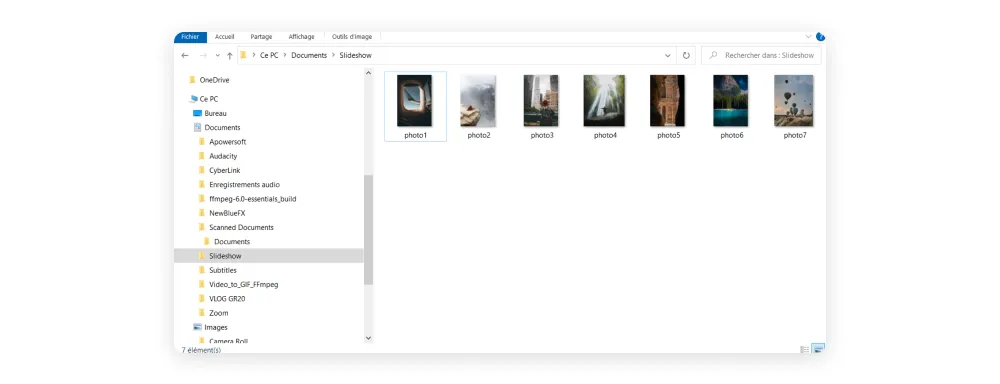Click the photo4 file name label
Screen dimensions: 1000x384
[605, 135]
